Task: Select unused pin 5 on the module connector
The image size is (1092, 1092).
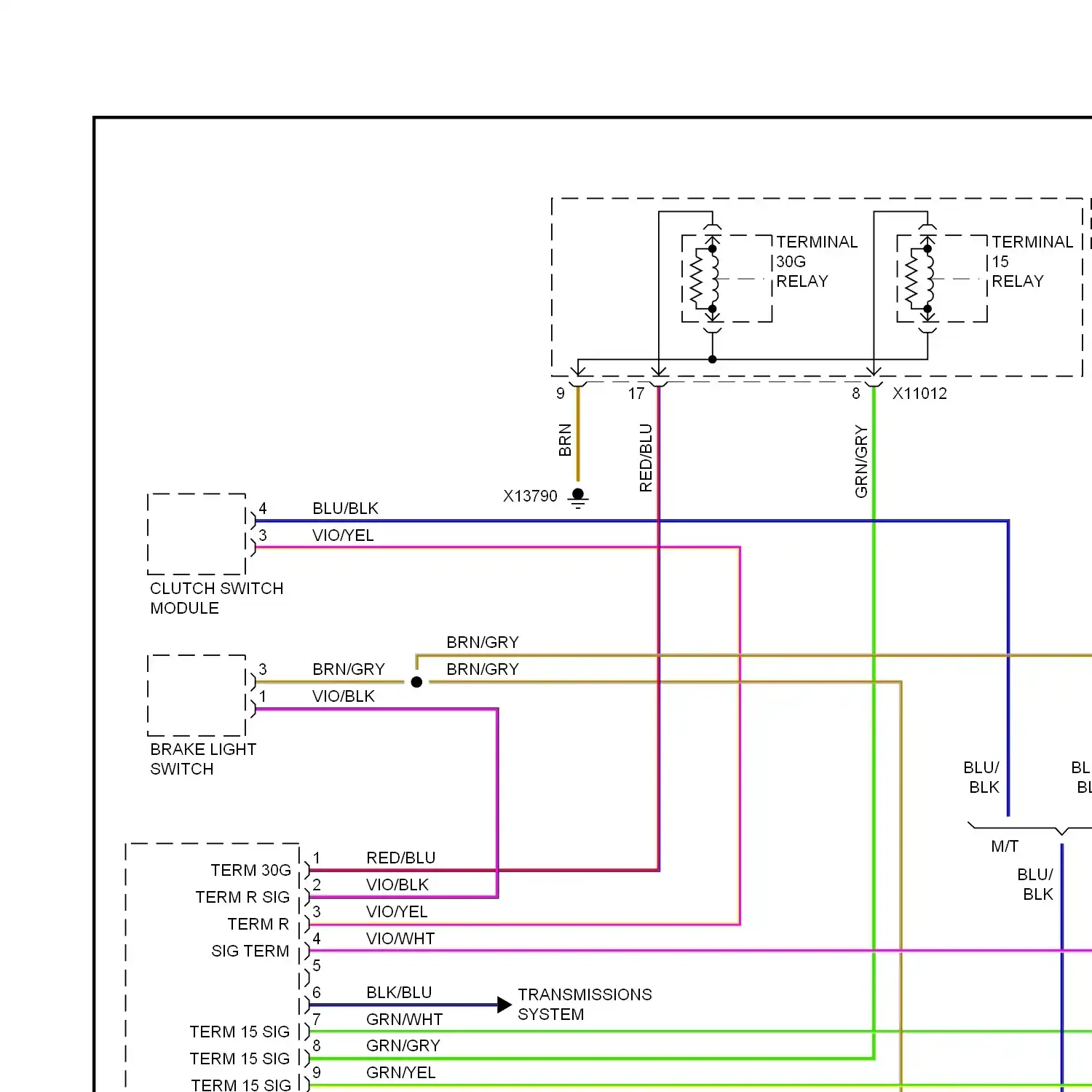Action: pyautogui.click(x=317, y=965)
